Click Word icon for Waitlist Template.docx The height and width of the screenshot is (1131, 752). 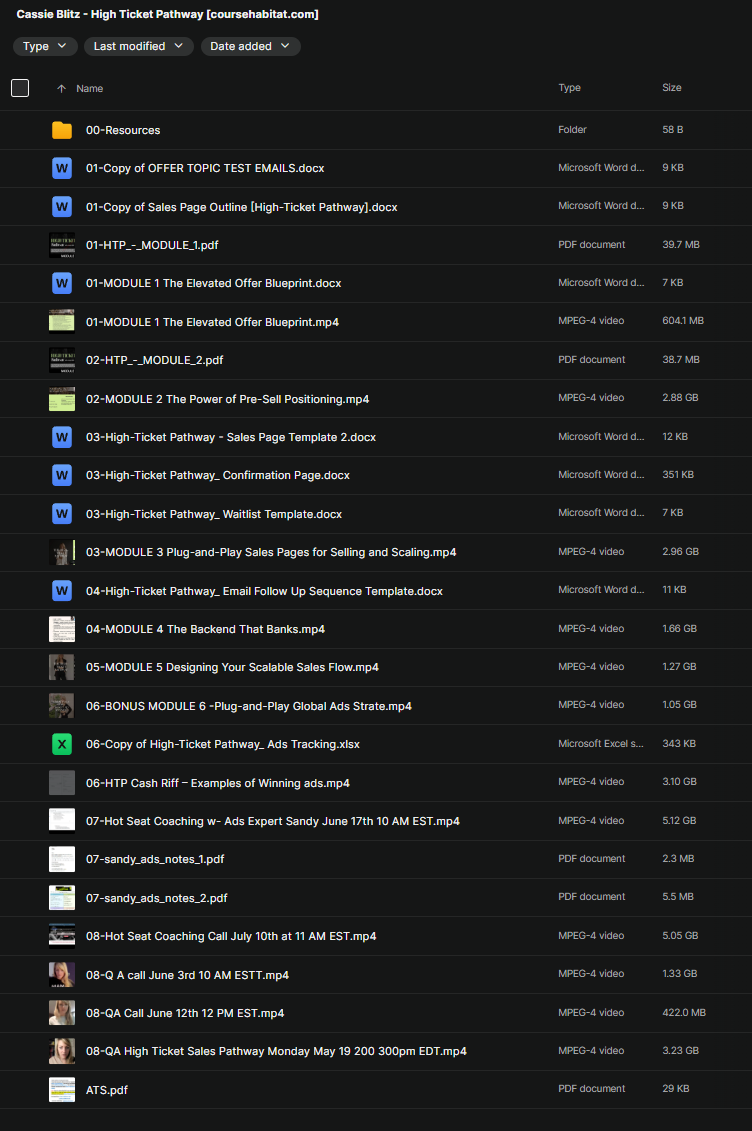point(62,514)
